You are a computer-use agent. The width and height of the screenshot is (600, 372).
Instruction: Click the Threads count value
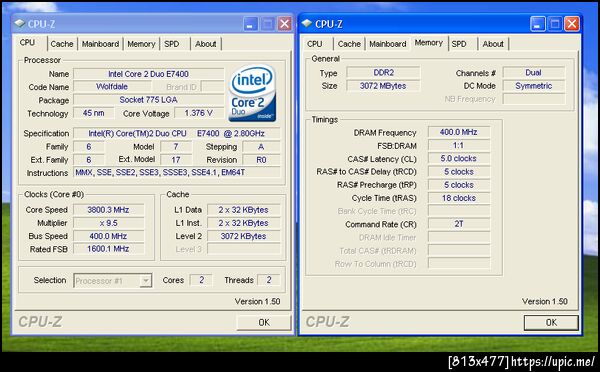[x=269, y=280]
